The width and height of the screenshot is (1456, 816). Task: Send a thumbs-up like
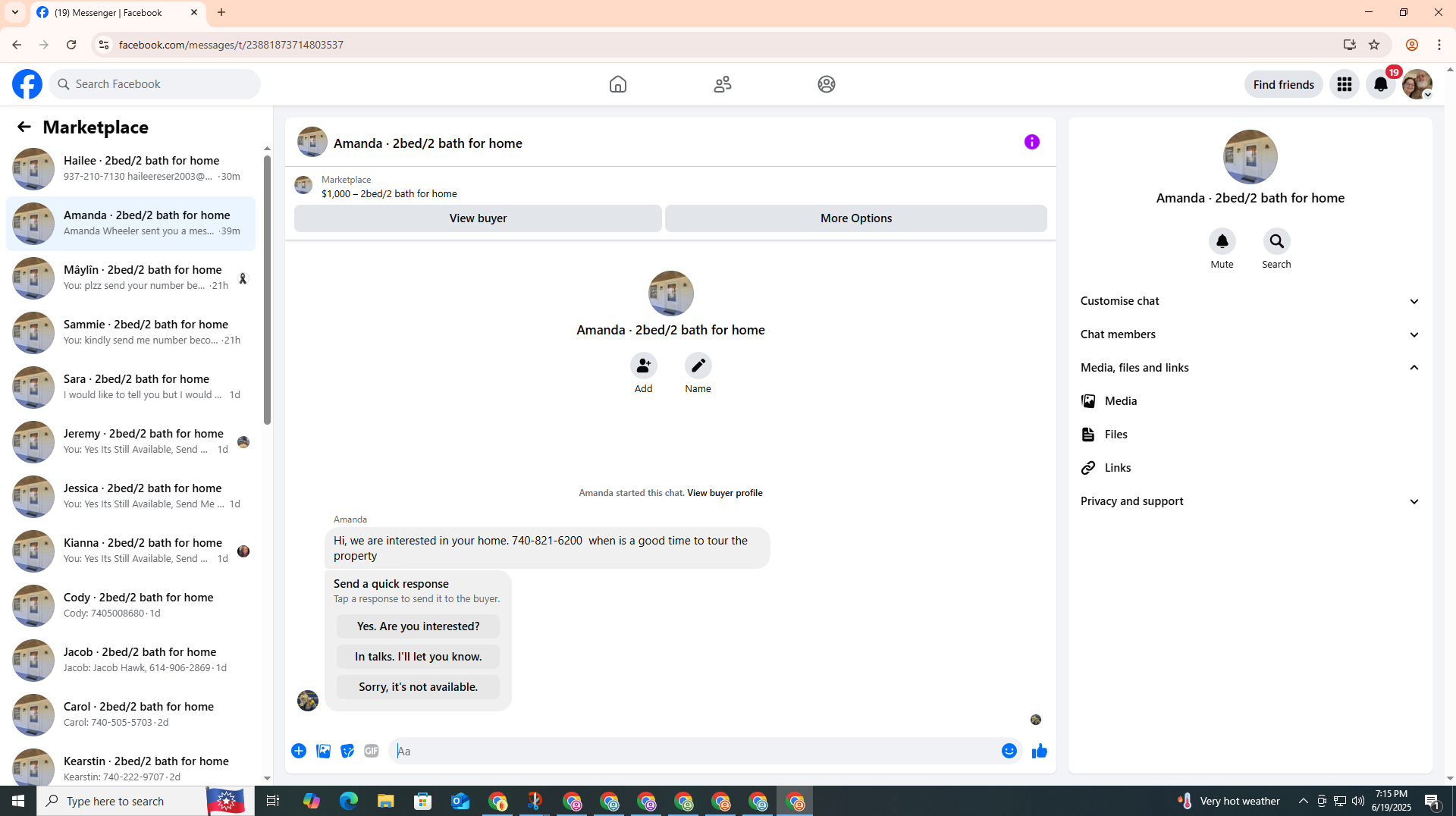point(1040,751)
